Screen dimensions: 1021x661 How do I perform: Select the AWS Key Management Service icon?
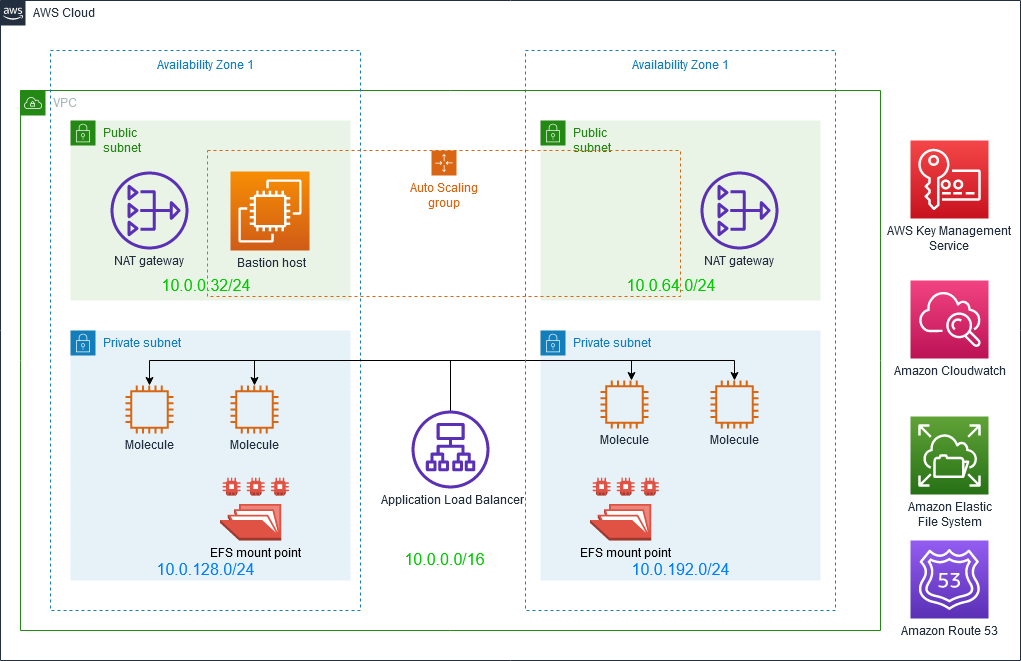click(949, 179)
